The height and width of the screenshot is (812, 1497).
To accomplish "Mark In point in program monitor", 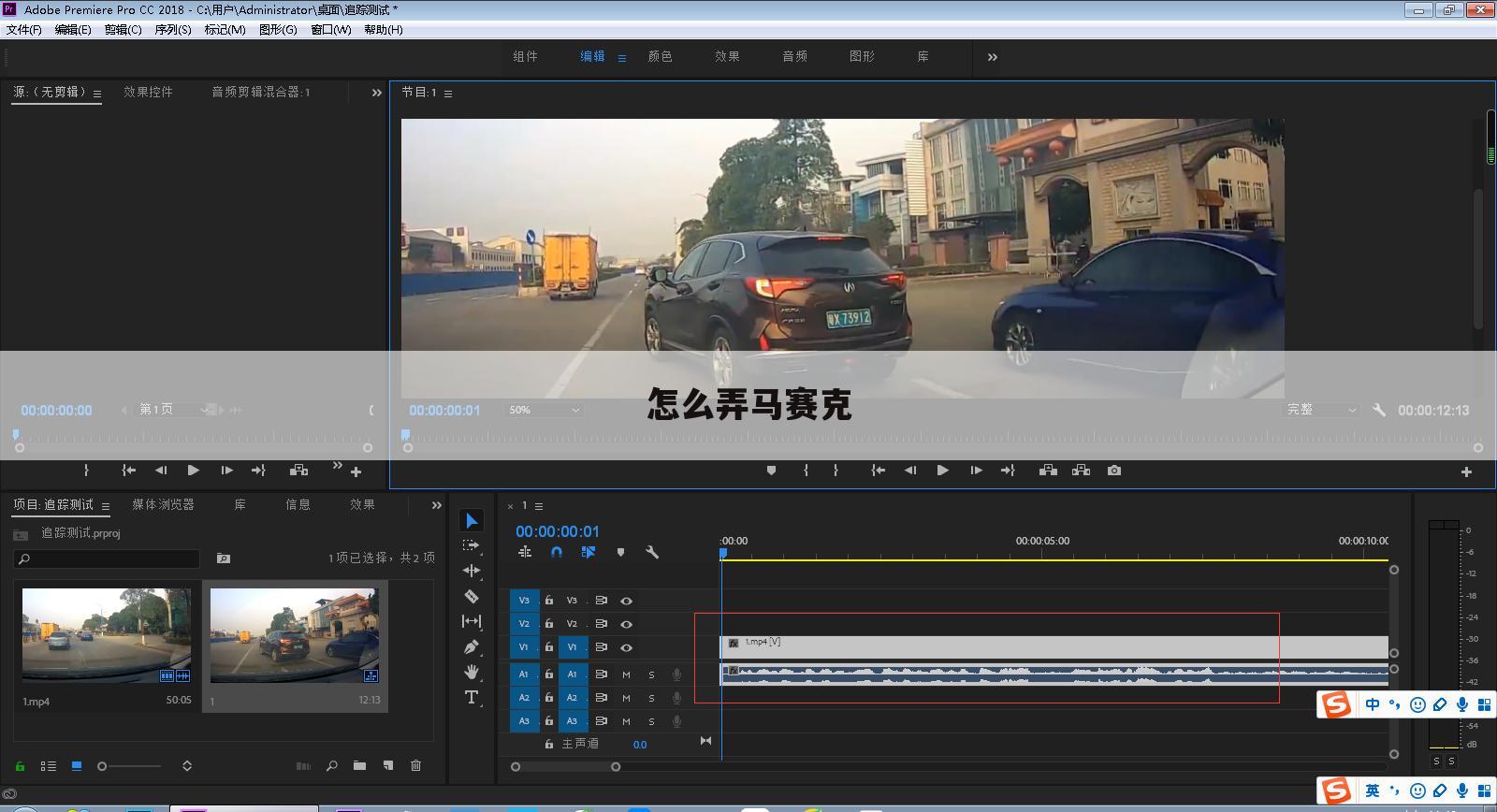I will [x=806, y=471].
